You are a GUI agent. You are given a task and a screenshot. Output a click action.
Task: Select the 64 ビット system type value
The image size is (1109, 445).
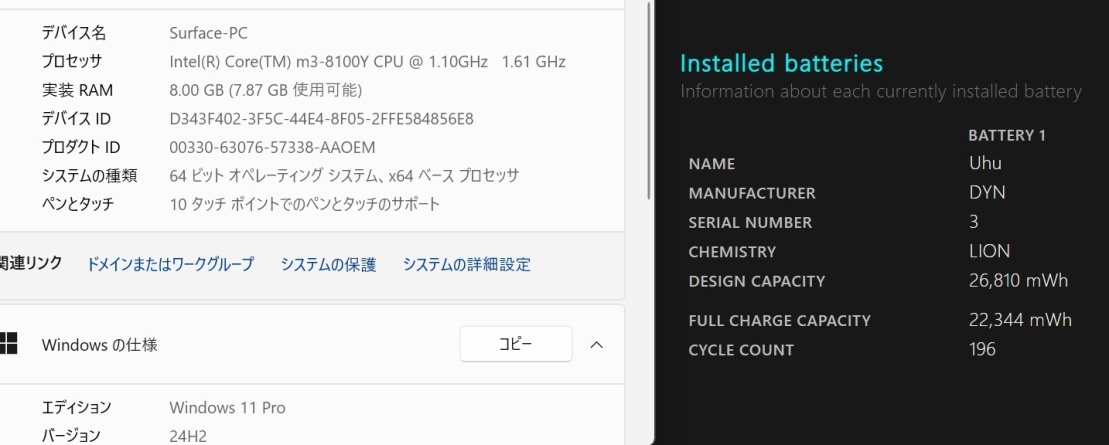pos(344,175)
